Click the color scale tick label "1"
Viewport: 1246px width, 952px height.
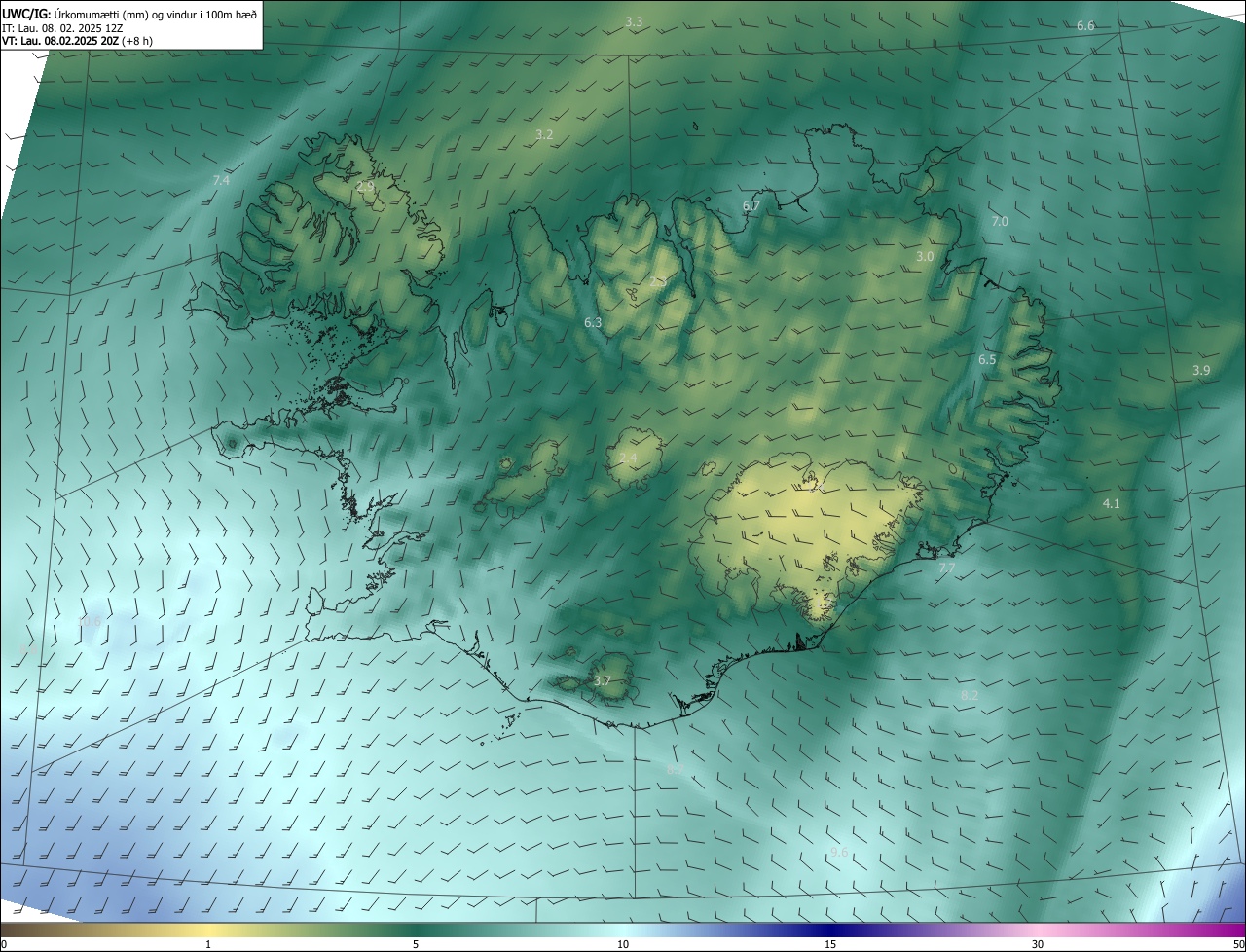point(208,944)
